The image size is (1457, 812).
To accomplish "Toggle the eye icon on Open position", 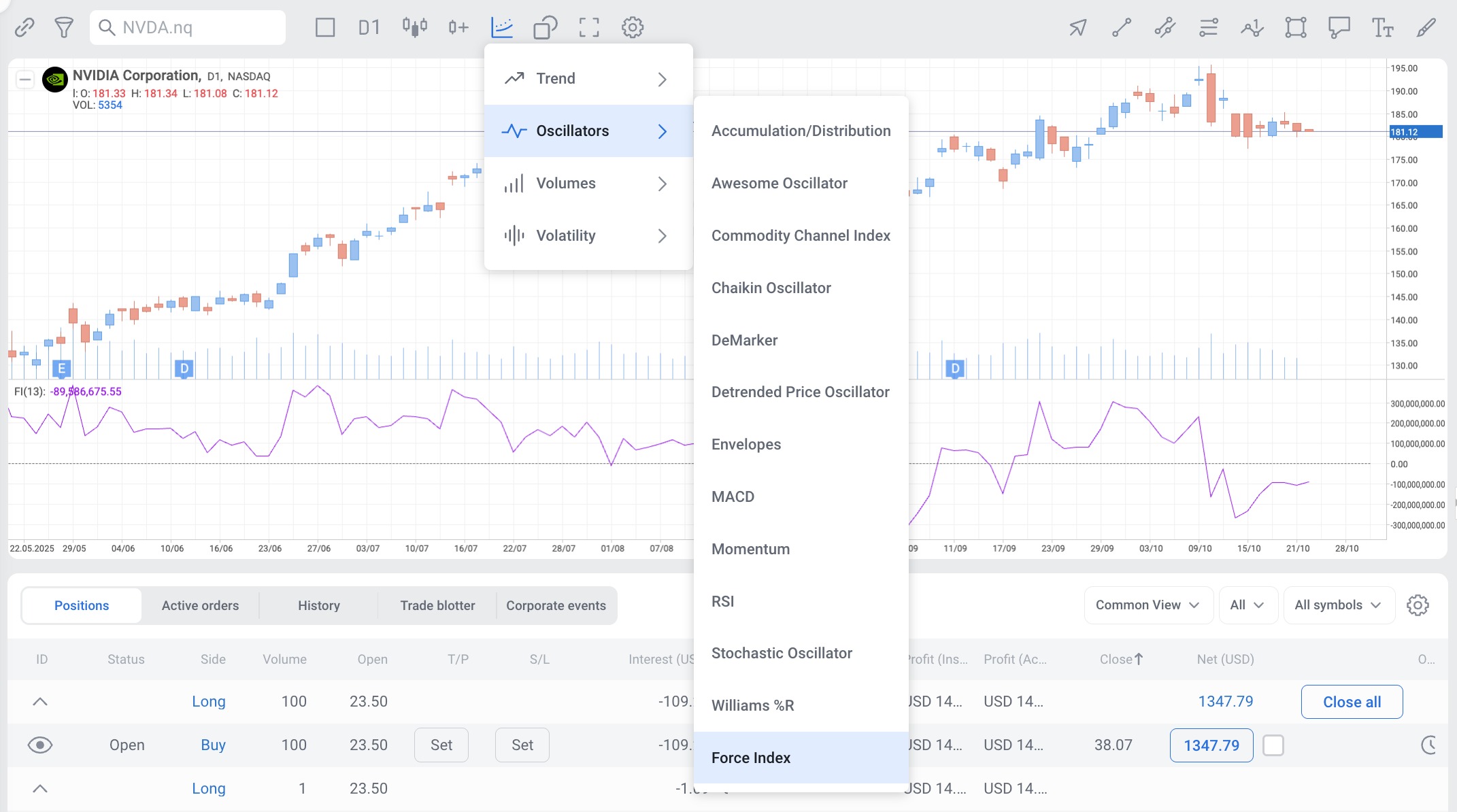I will pos(40,745).
